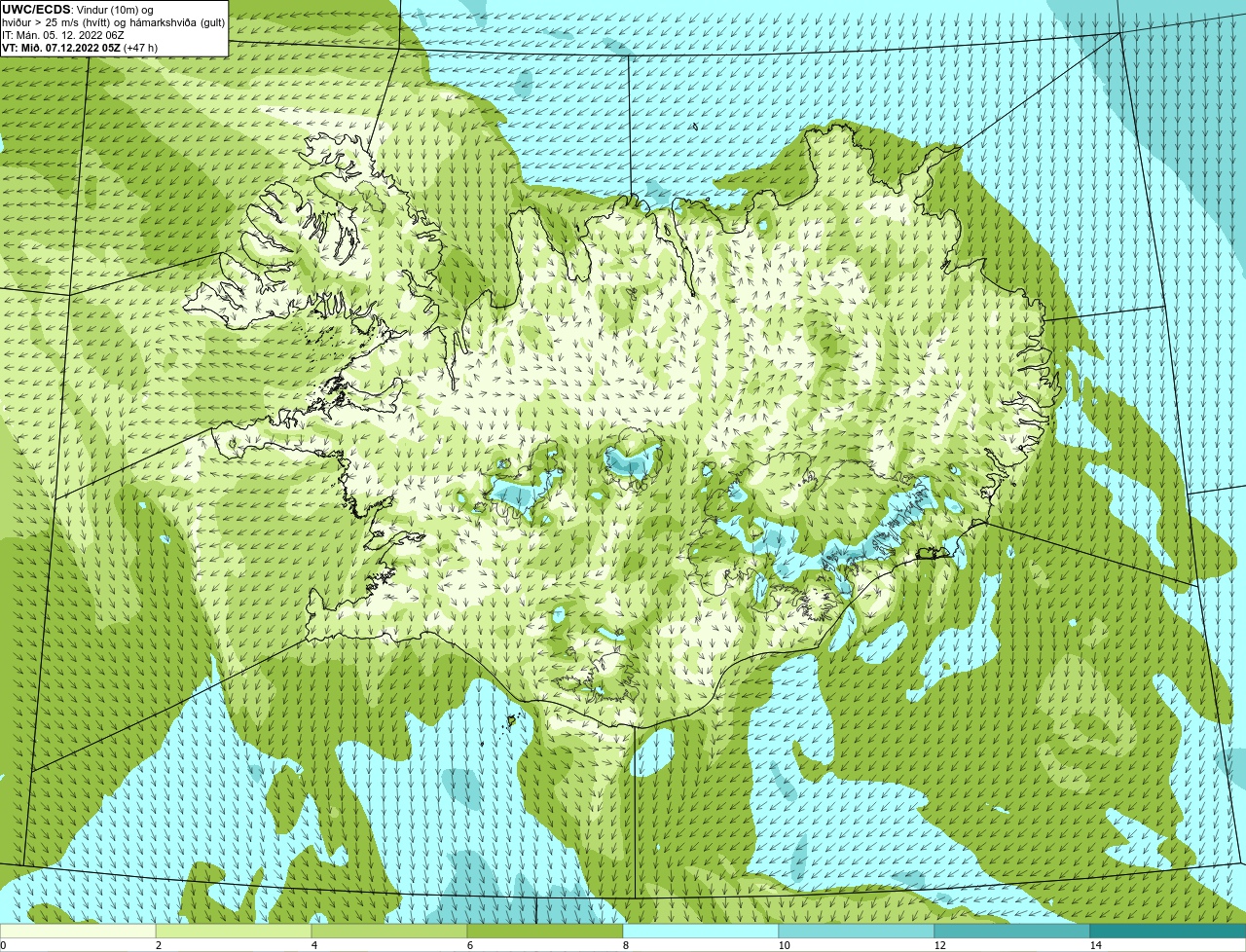
Task: Click the 'VT: Mið. 07.12.2022 05Z' valid time
Action: point(60,48)
